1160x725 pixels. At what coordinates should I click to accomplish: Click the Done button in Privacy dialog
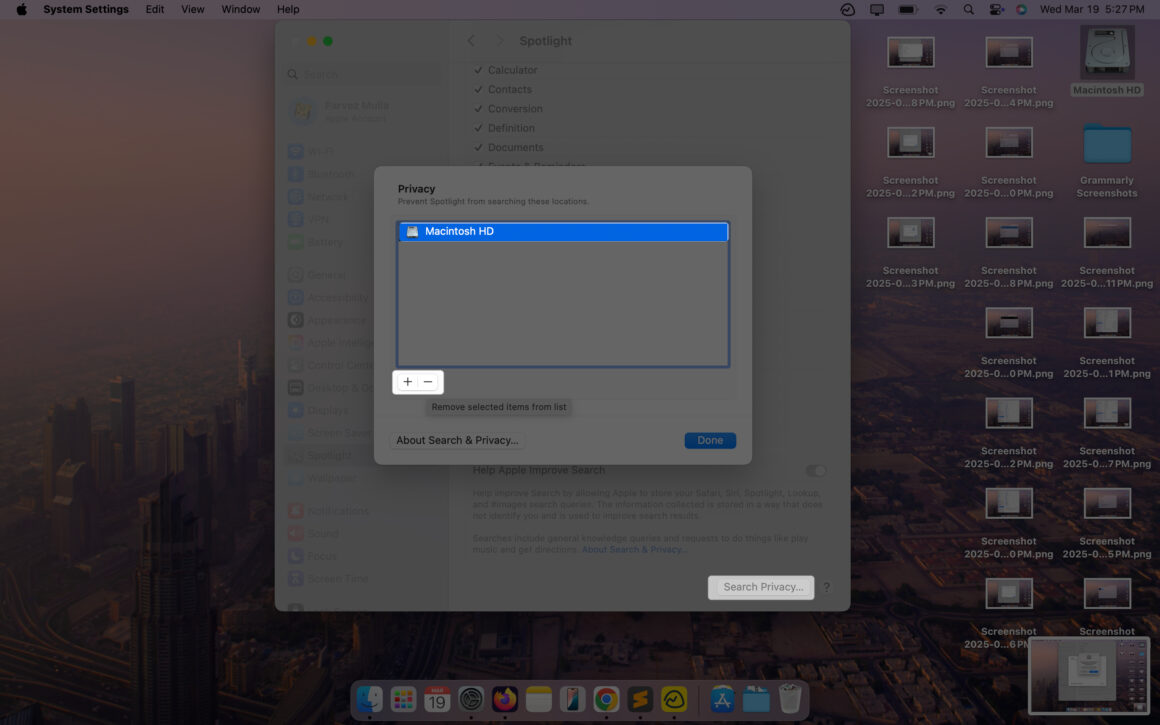[x=710, y=440]
